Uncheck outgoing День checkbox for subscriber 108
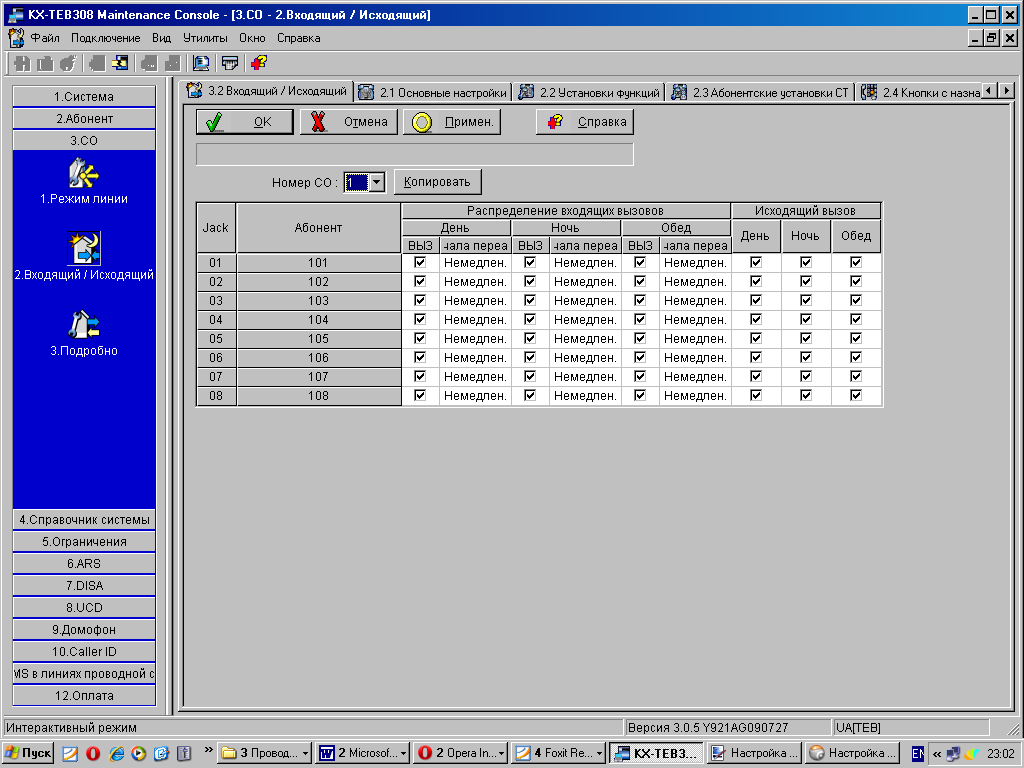1024x768 pixels. coord(756,394)
